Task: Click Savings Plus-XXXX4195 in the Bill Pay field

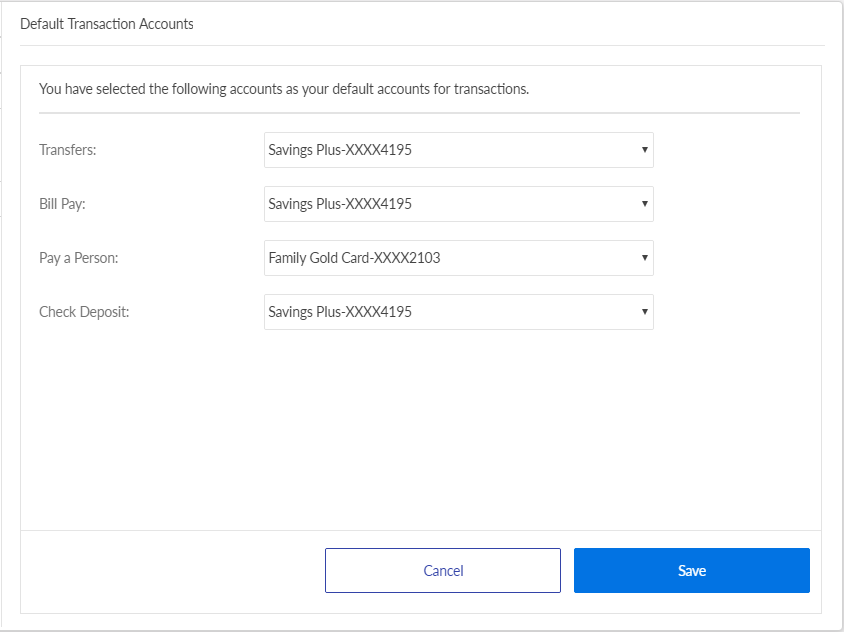Action: [x=340, y=204]
